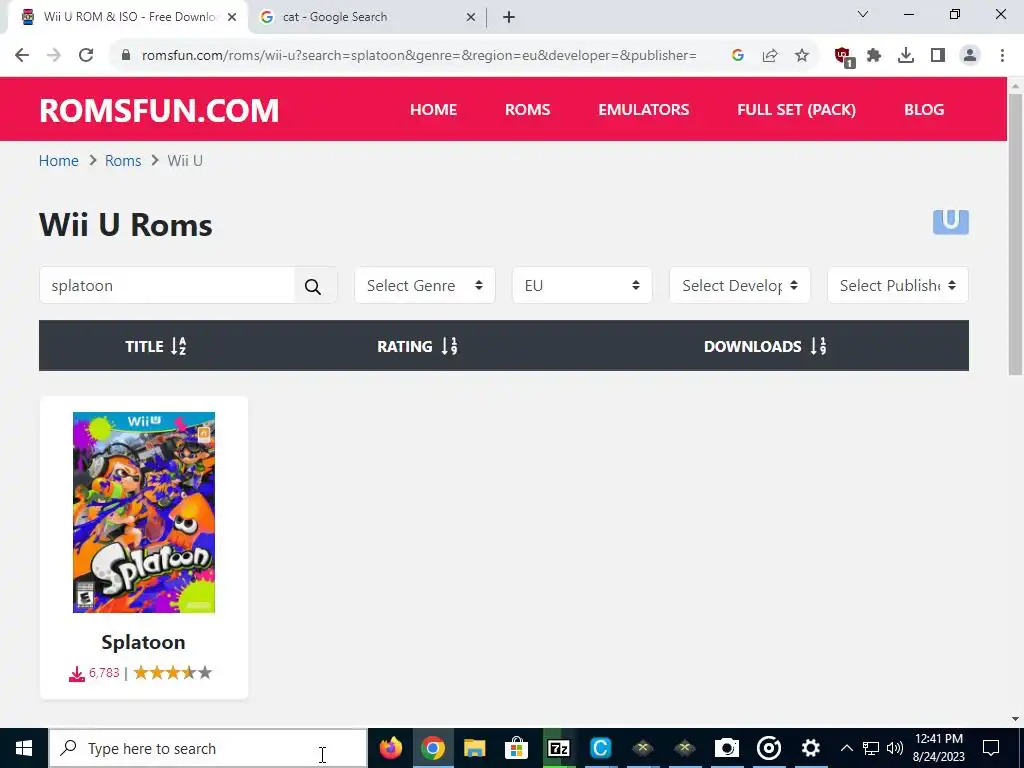This screenshot has height=768, width=1024.
Task: Follow the Home breadcrumb link
Action: click(x=59, y=161)
